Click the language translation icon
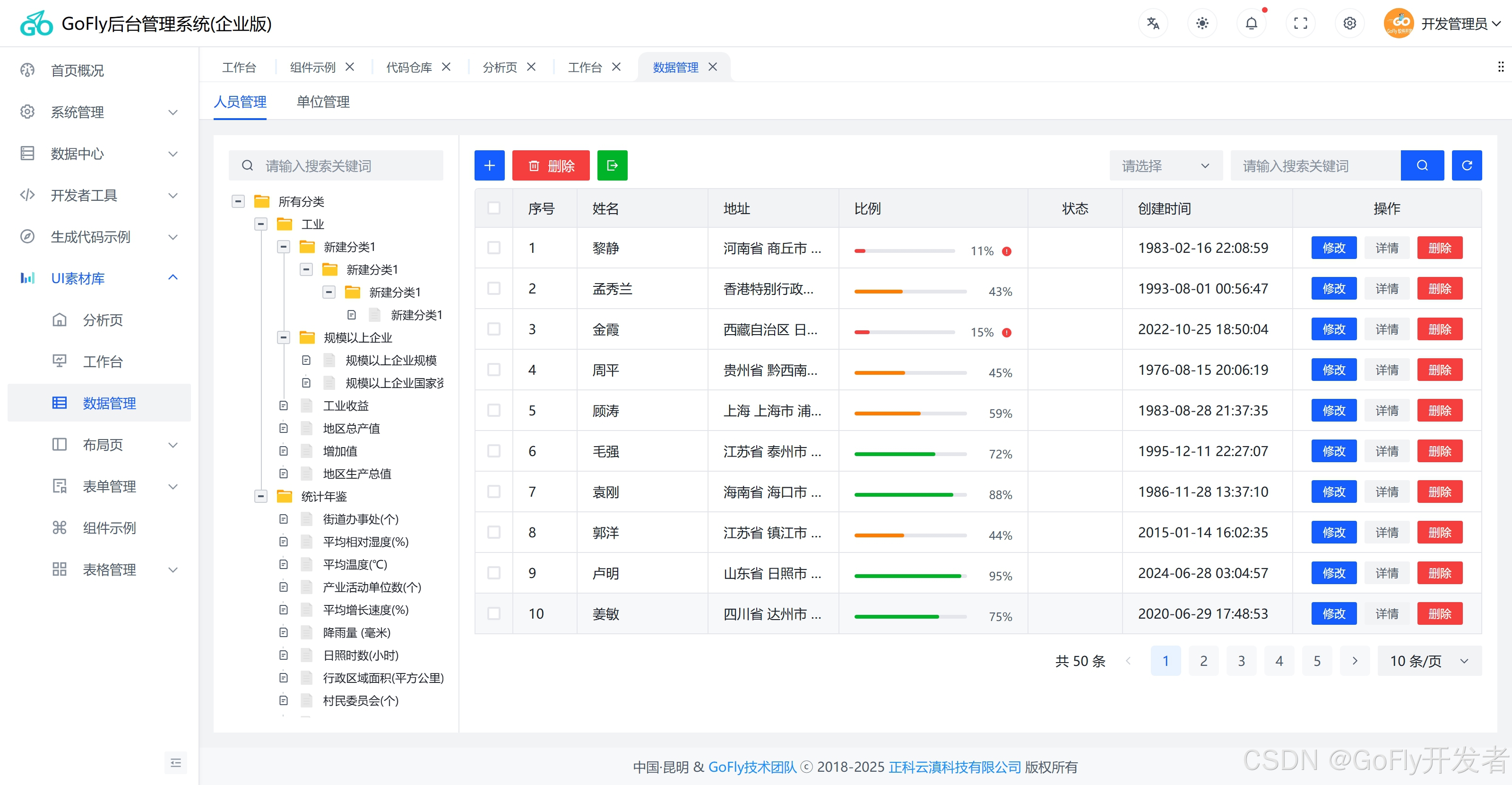The image size is (1512, 785). [x=1153, y=24]
